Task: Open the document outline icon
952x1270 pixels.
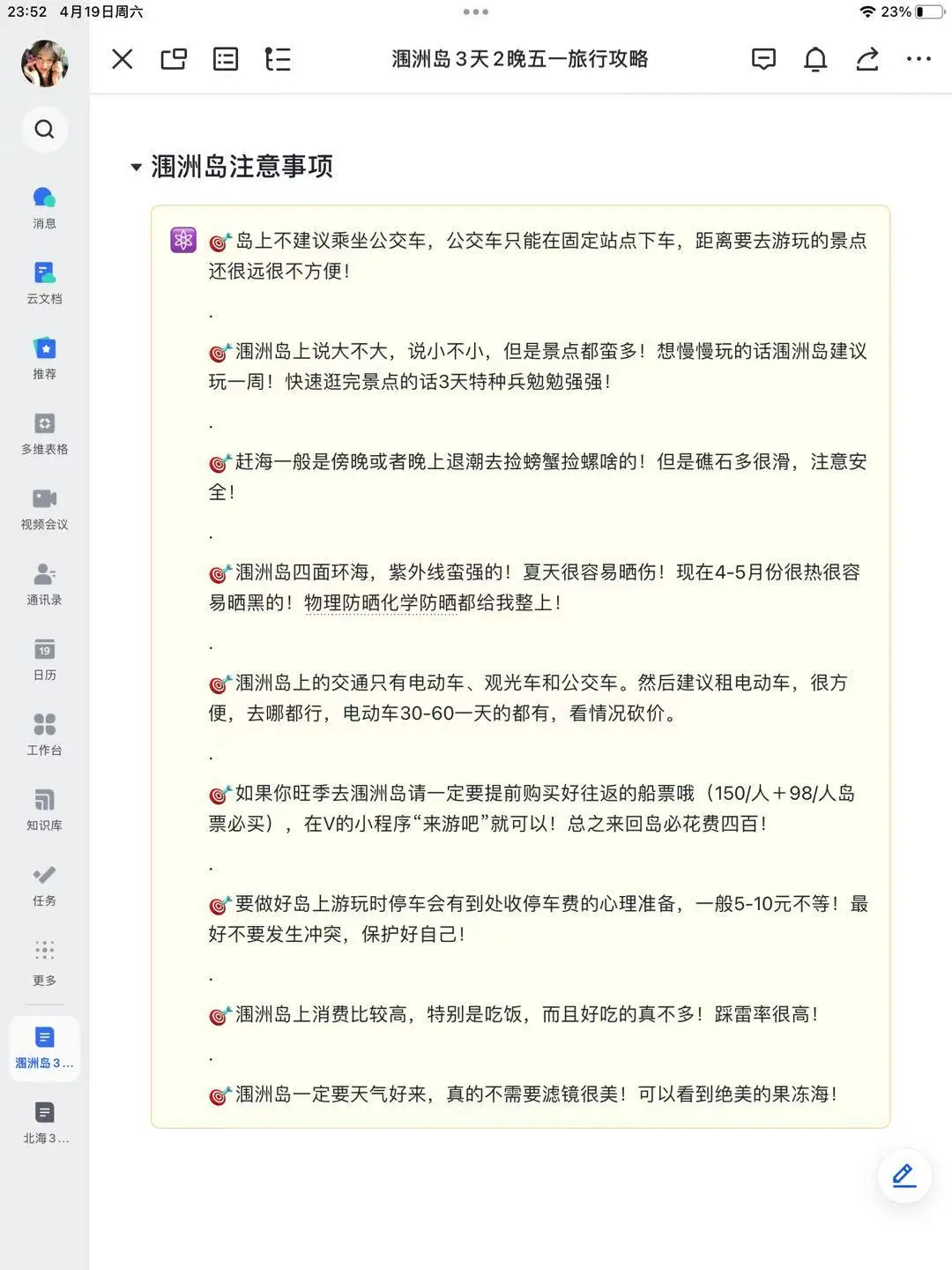Action: pyautogui.click(x=278, y=59)
